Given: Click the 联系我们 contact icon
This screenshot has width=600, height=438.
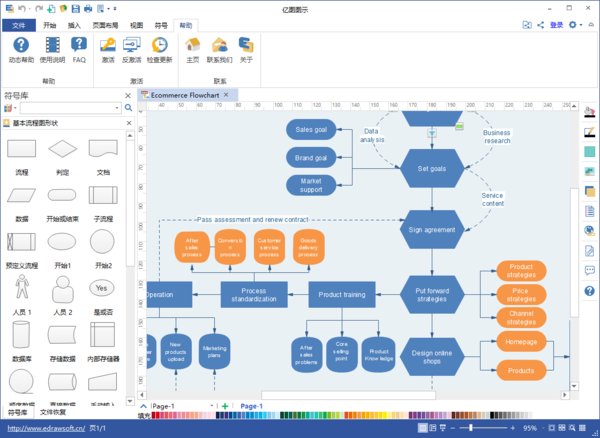Looking at the screenshot, I should (x=220, y=50).
